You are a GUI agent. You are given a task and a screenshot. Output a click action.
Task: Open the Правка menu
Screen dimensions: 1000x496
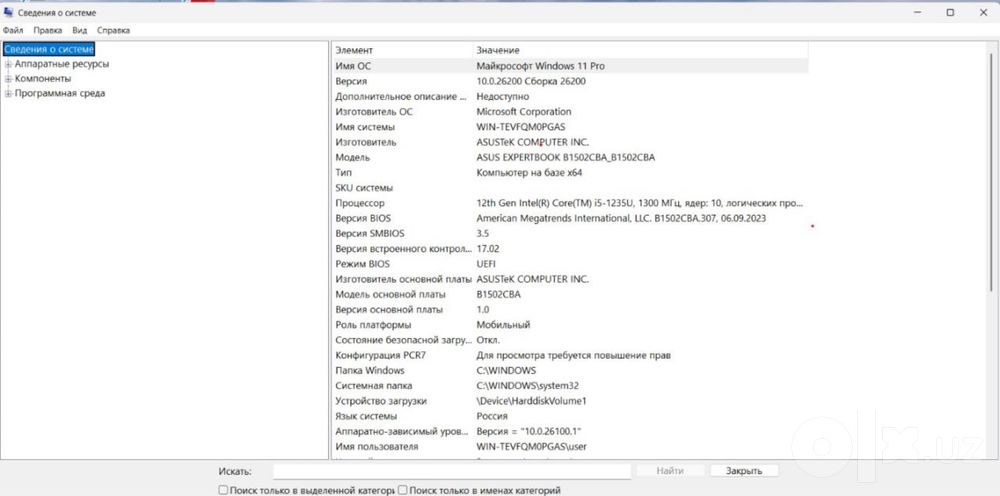tap(48, 30)
